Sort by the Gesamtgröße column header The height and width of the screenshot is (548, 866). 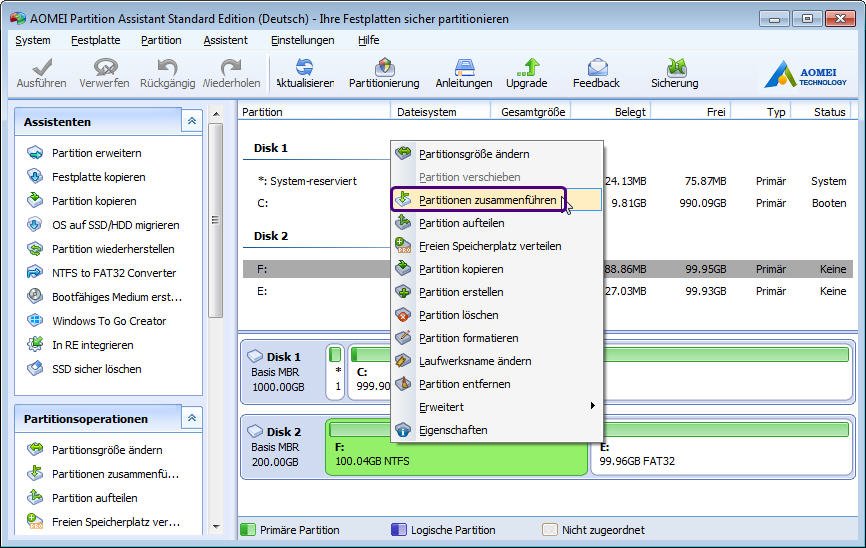pos(531,112)
